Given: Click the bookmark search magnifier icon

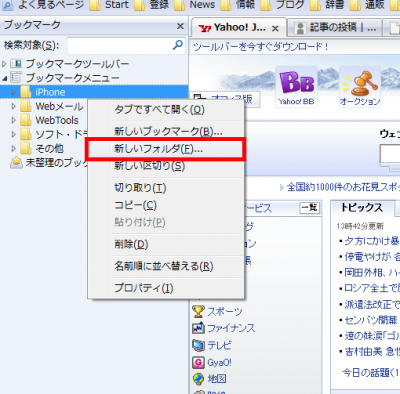Looking at the screenshot, I should tap(177, 45).
